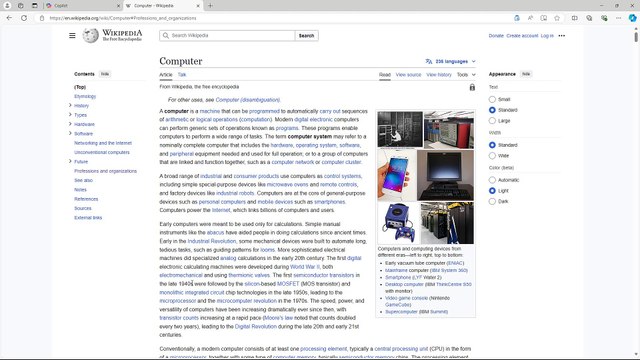The width and height of the screenshot is (640, 360).
Task: Open the workspaces icon in the title bar
Action: [x=21, y=6]
